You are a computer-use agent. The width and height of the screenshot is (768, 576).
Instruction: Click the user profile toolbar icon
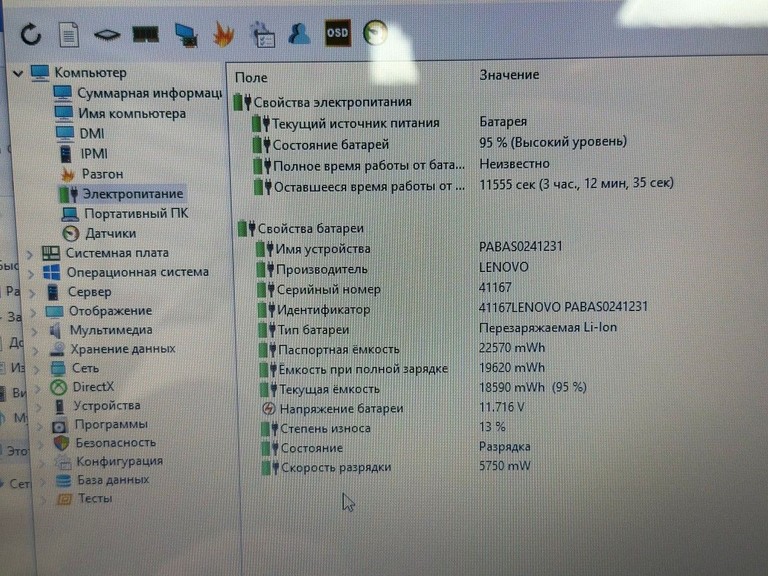(x=299, y=34)
